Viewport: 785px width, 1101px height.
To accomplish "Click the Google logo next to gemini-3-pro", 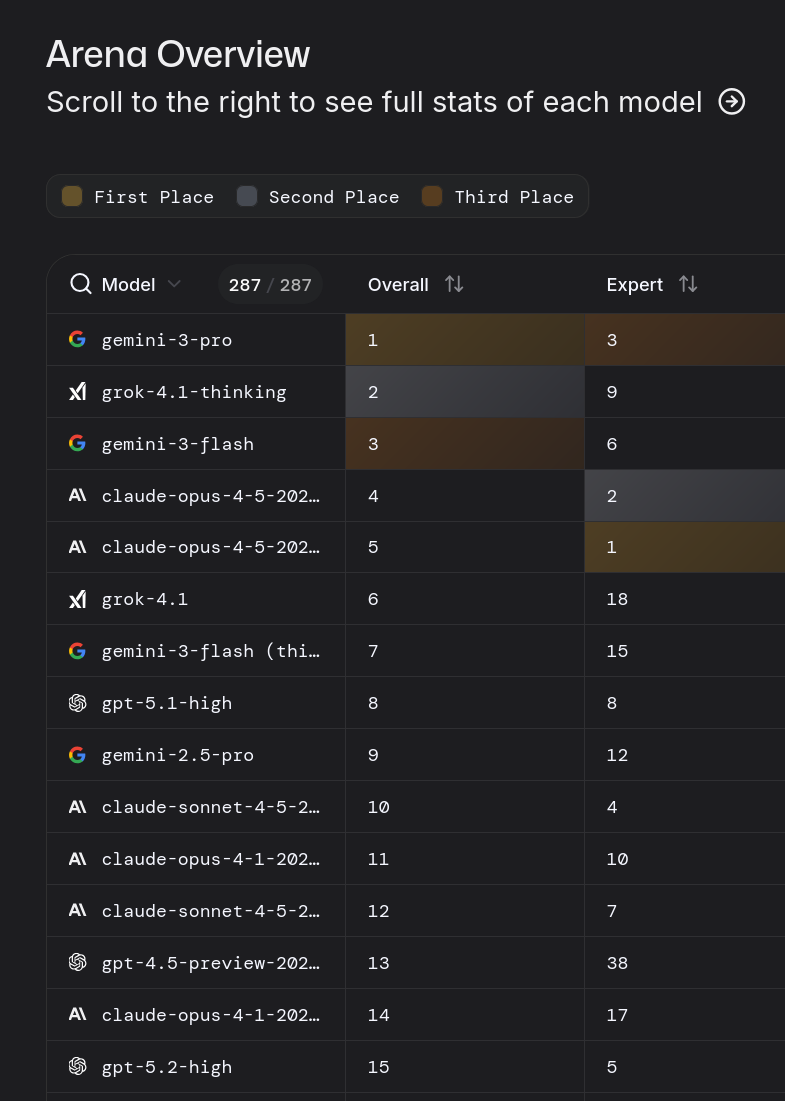I will coord(77,340).
